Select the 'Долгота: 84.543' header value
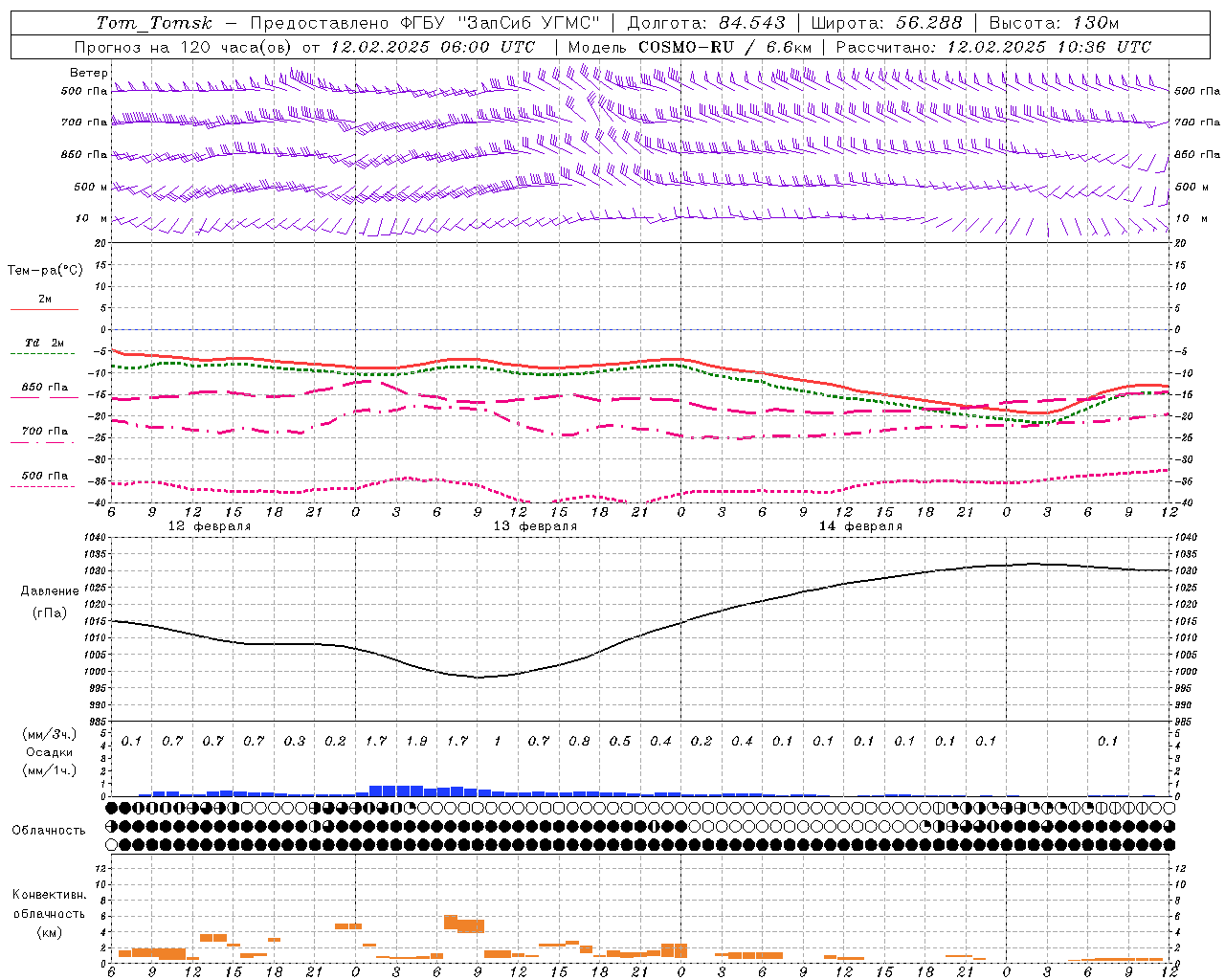Screen dimensions: 1225x980 (706, 23)
